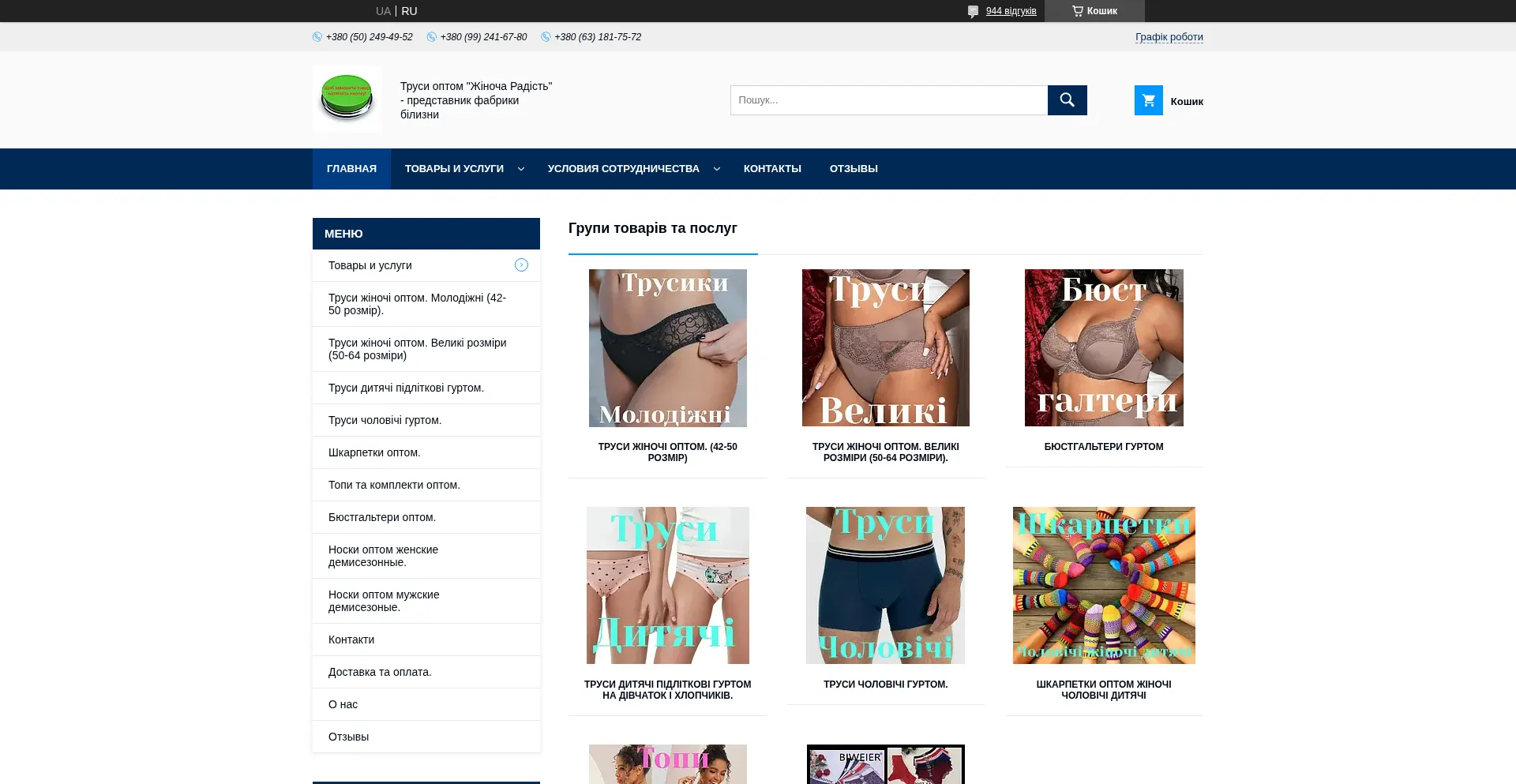Image resolution: width=1516 pixels, height=784 pixels.
Task: Click the green button store logo
Action: (347, 99)
